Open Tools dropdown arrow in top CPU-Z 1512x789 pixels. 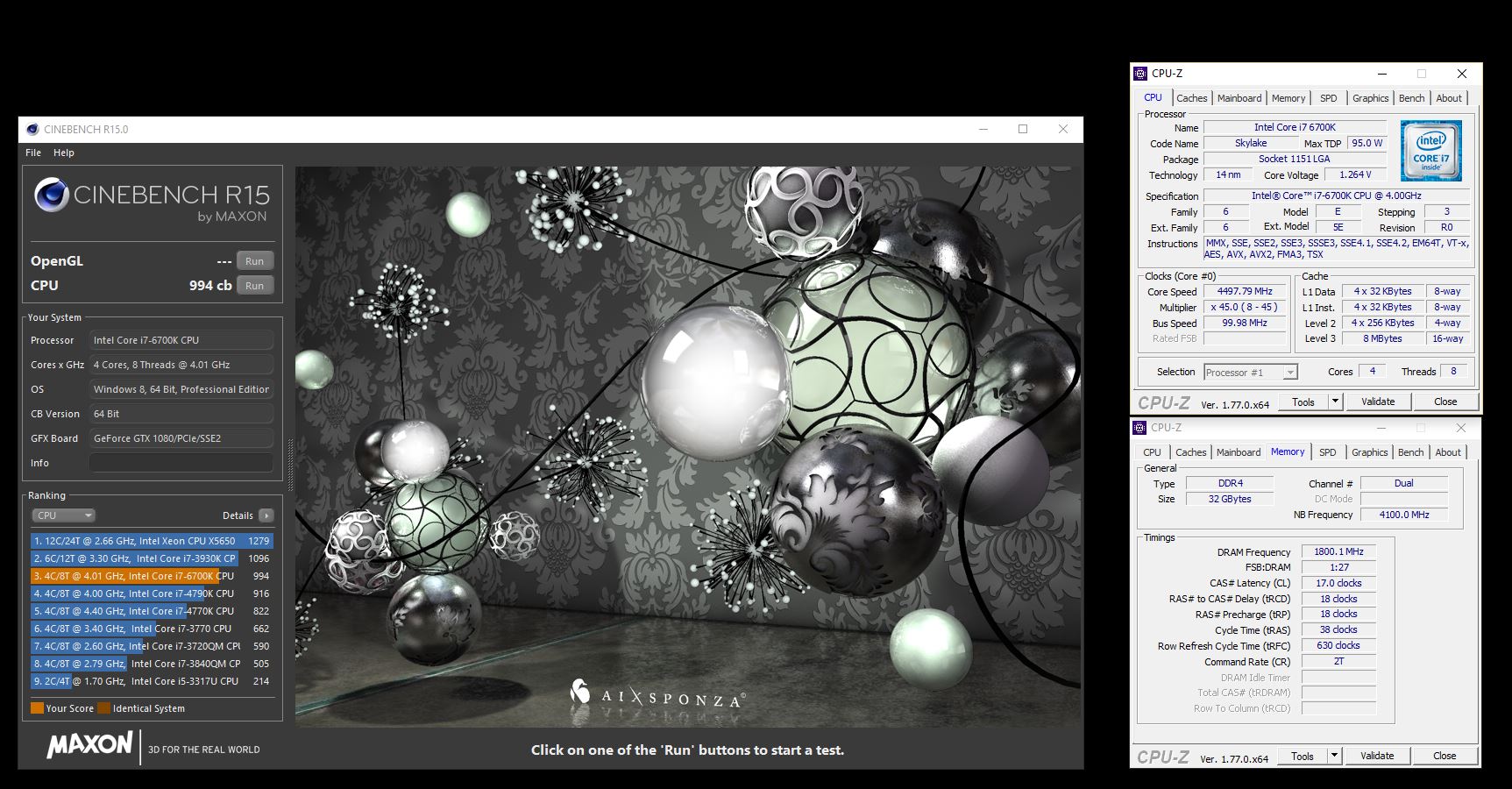pyautogui.click(x=1335, y=402)
